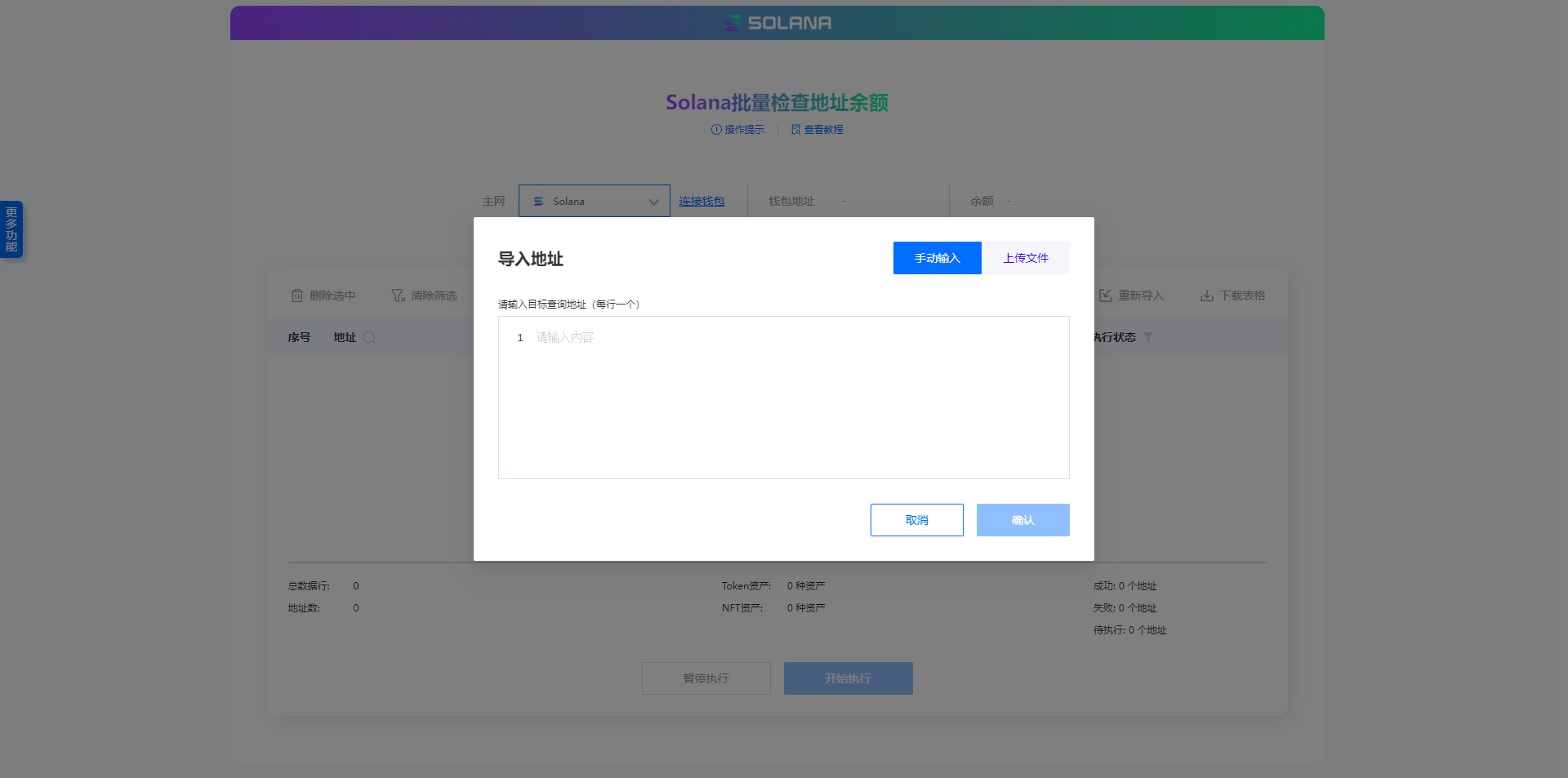
Task: Open the Solana network dropdown
Action: 595,201
